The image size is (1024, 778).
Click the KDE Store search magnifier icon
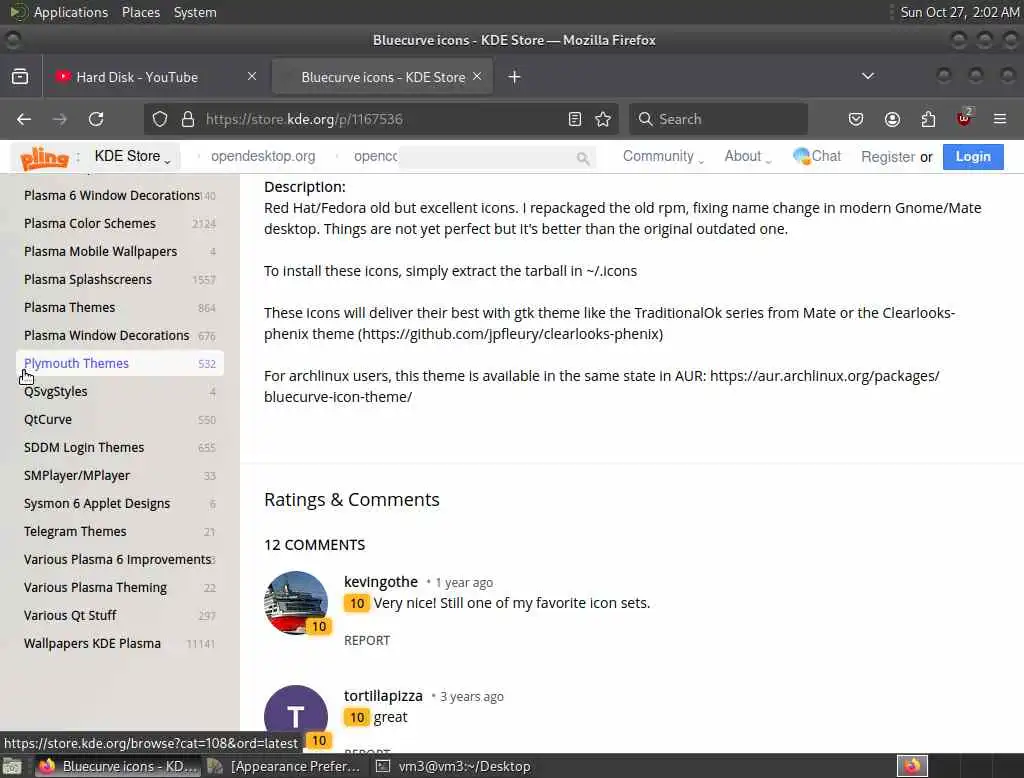[x=583, y=158]
